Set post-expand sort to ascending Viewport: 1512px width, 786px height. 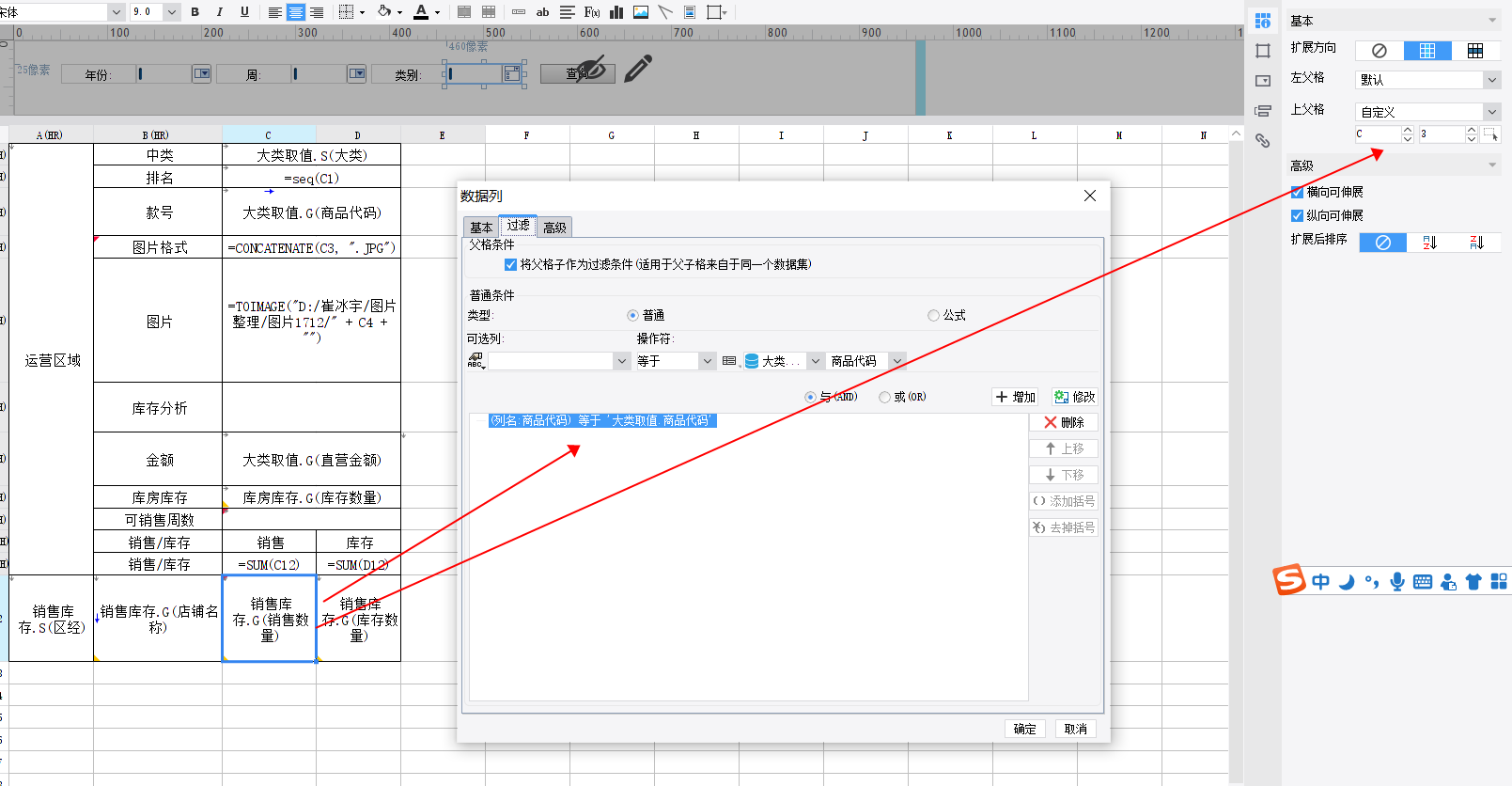click(x=1429, y=243)
